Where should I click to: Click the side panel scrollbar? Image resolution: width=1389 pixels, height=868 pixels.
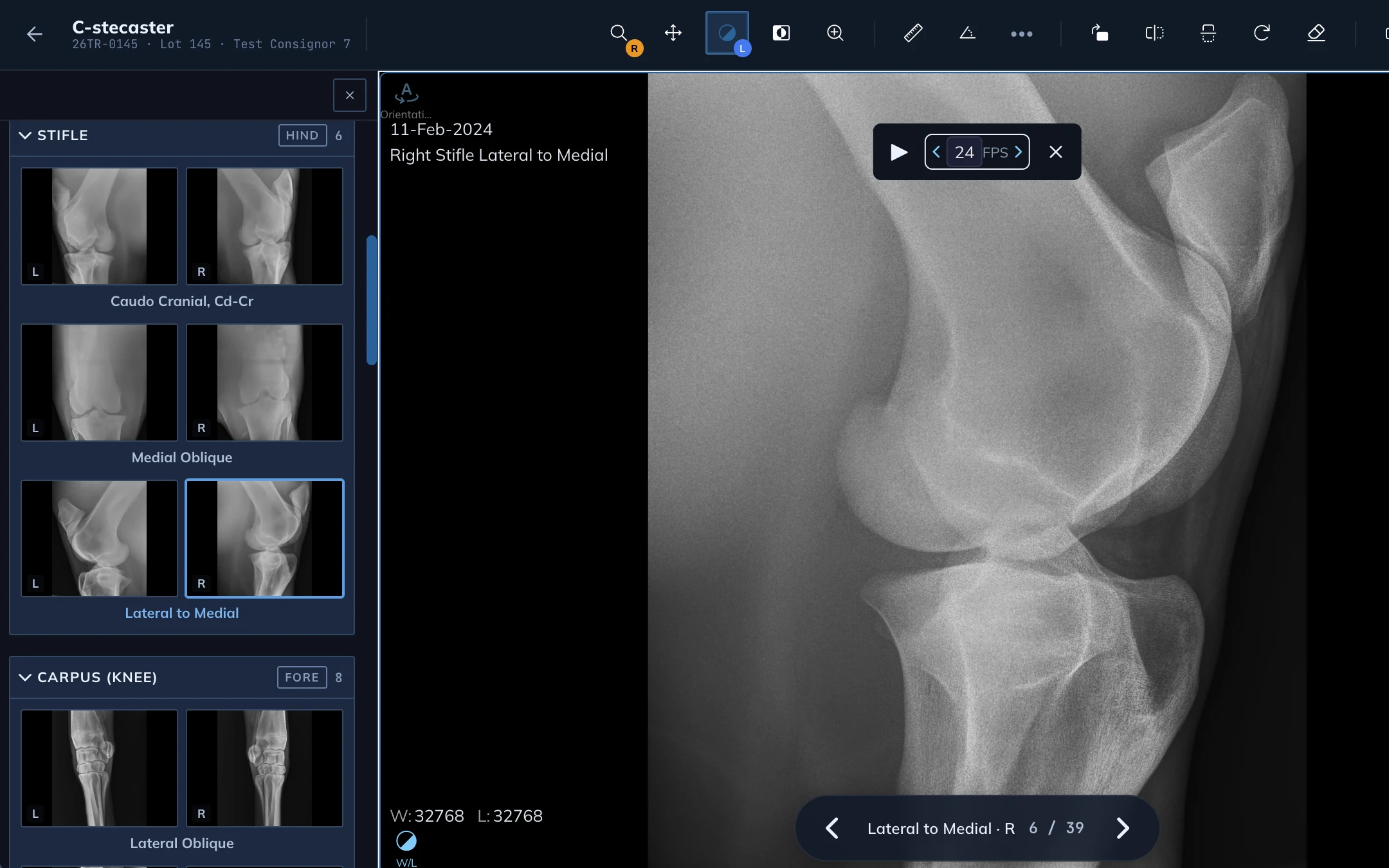pyautogui.click(x=371, y=300)
